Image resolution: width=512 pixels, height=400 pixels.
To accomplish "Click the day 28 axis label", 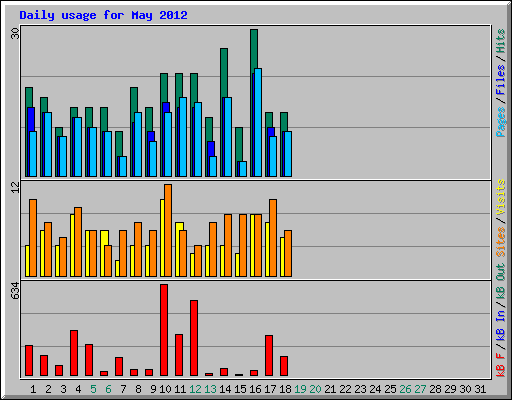I will (435, 389).
